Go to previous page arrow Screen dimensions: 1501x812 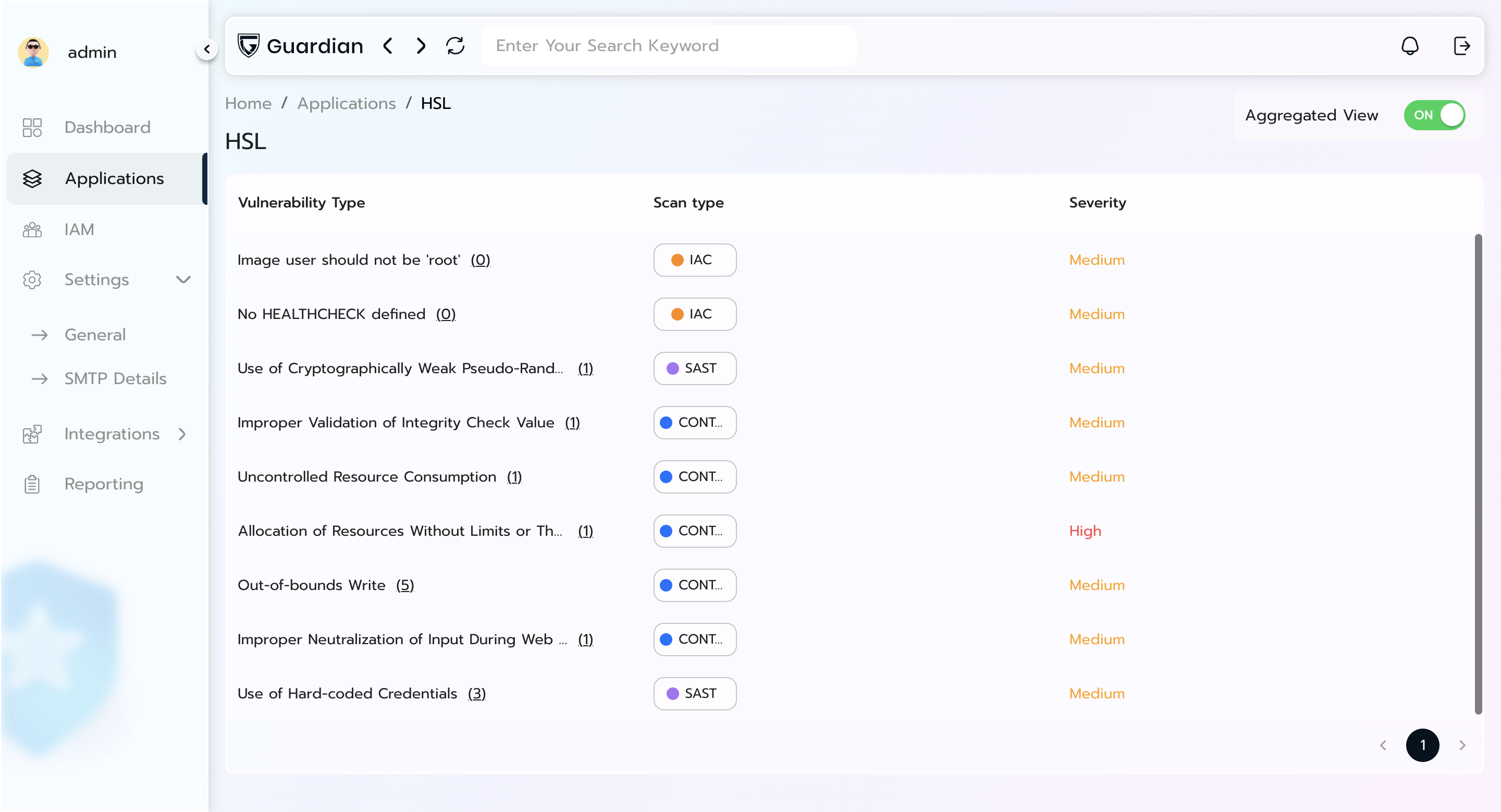(x=1383, y=745)
